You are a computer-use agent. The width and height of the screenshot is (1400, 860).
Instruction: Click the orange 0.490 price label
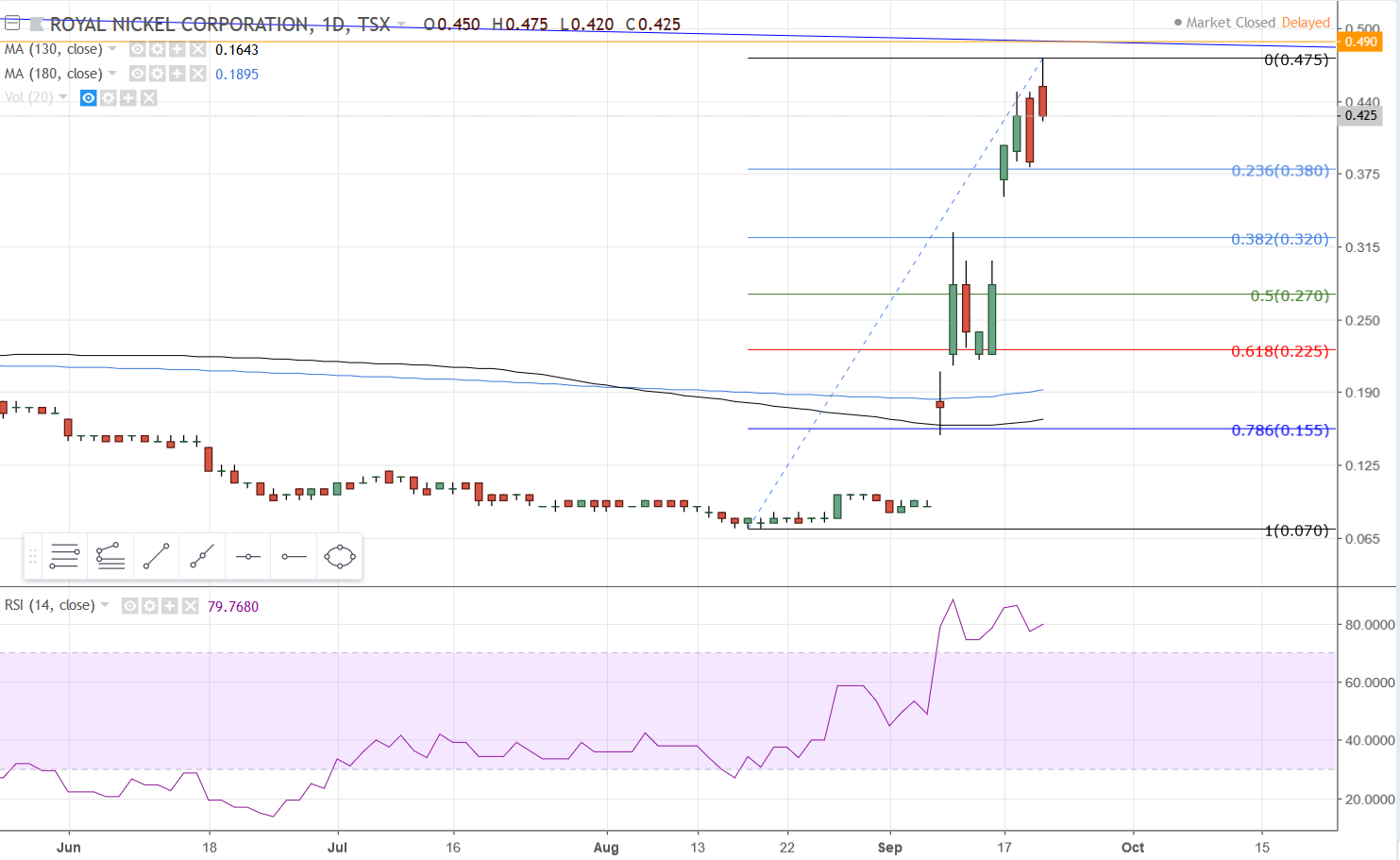pyautogui.click(x=1360, y=42)
